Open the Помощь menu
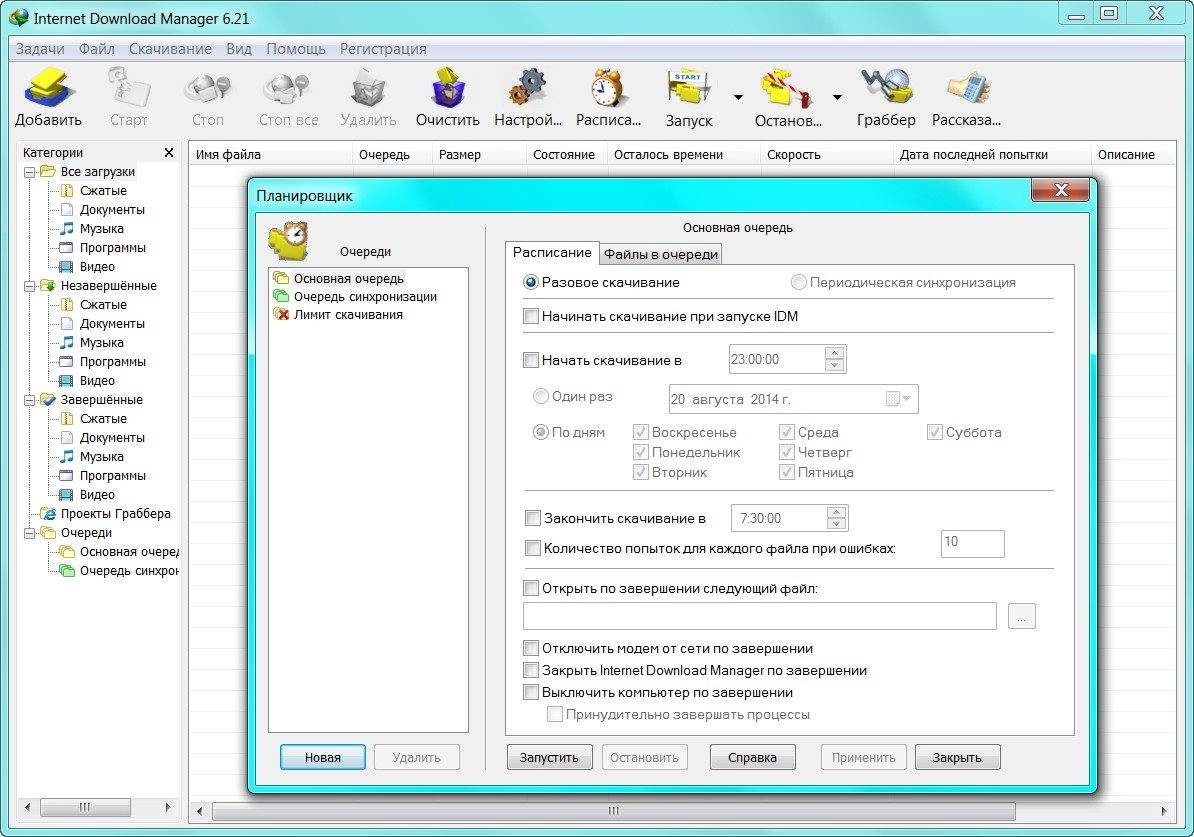Image resolution: width=1194 pixels, height=837 pixels. click(295, 49)
